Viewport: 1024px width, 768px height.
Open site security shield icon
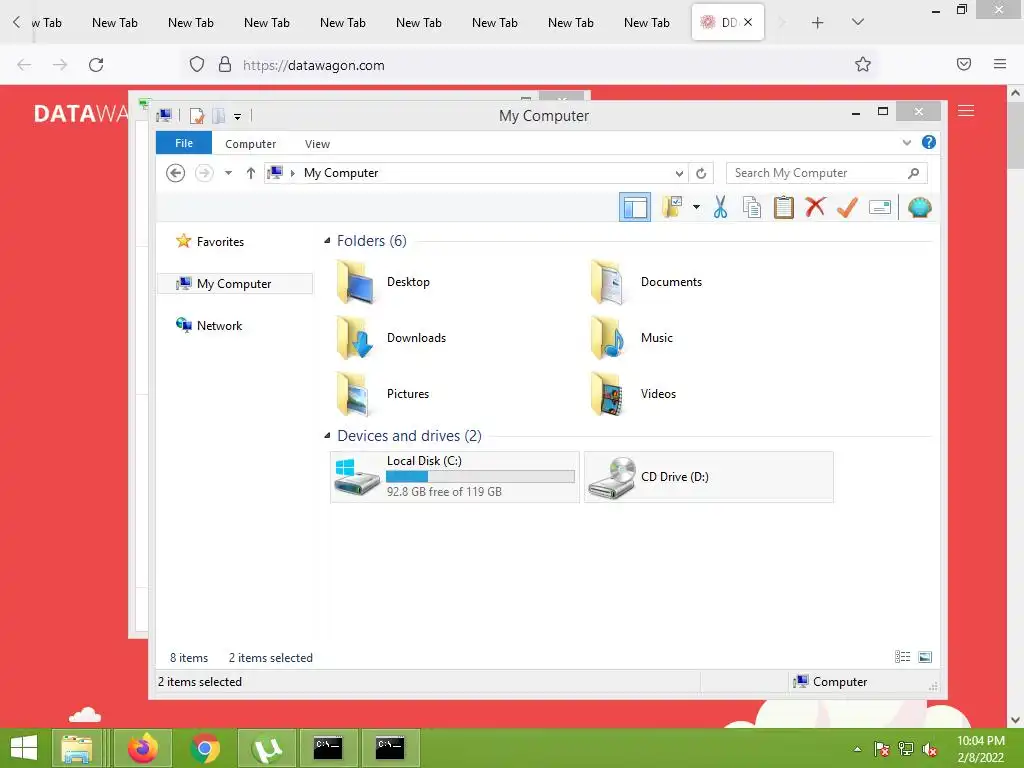(197, 64)
